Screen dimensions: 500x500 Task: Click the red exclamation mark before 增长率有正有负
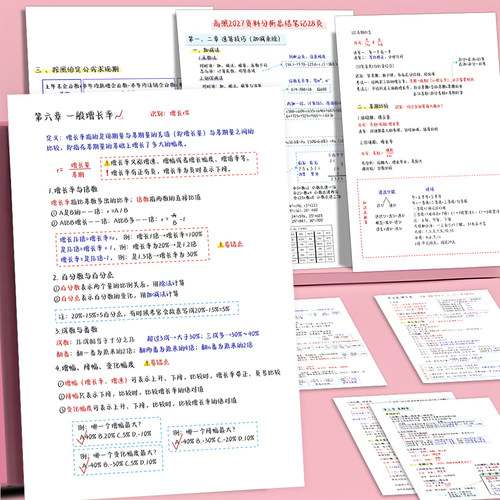pos(107,173)
